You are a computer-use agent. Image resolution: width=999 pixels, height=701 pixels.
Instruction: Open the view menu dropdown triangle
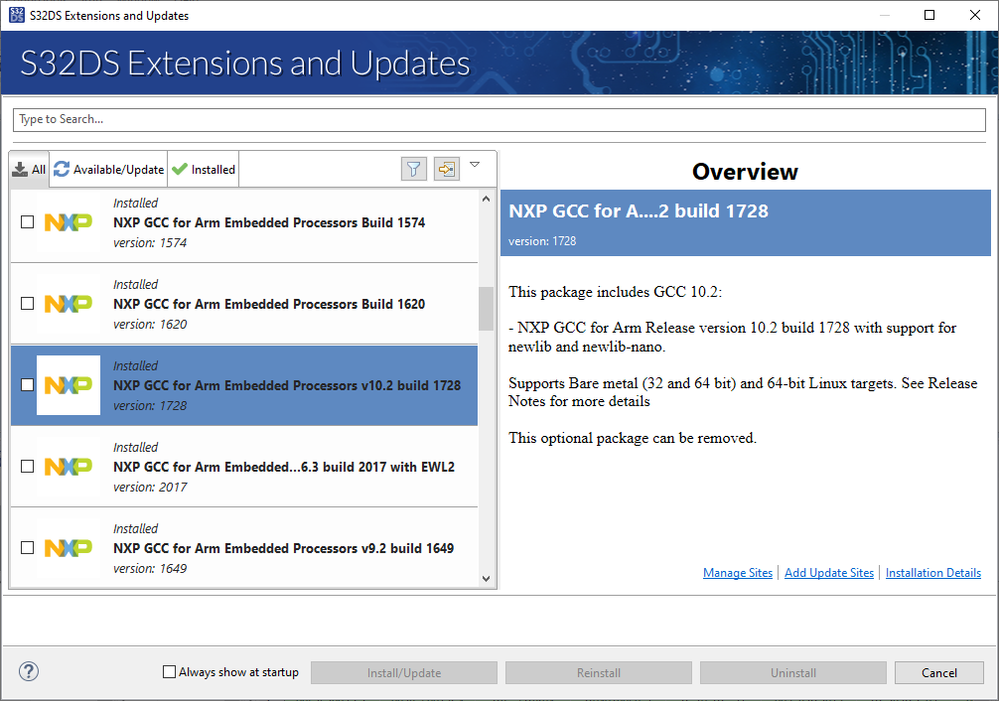[x=475, y=165]
